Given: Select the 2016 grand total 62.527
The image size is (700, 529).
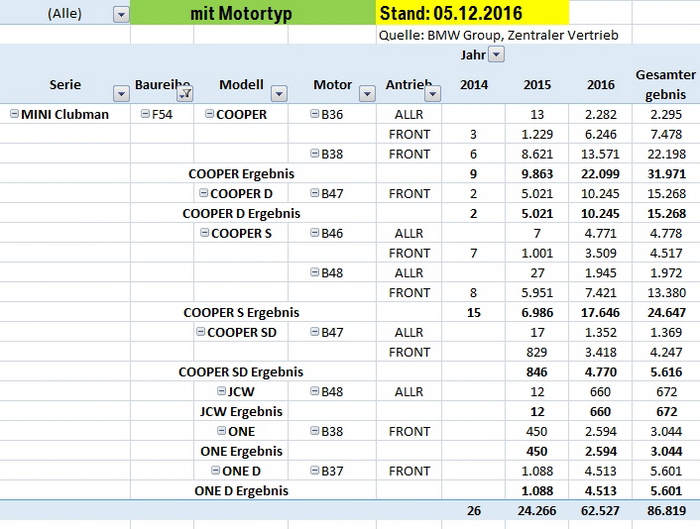Looking at the screenshot, I should coord(600,510).
